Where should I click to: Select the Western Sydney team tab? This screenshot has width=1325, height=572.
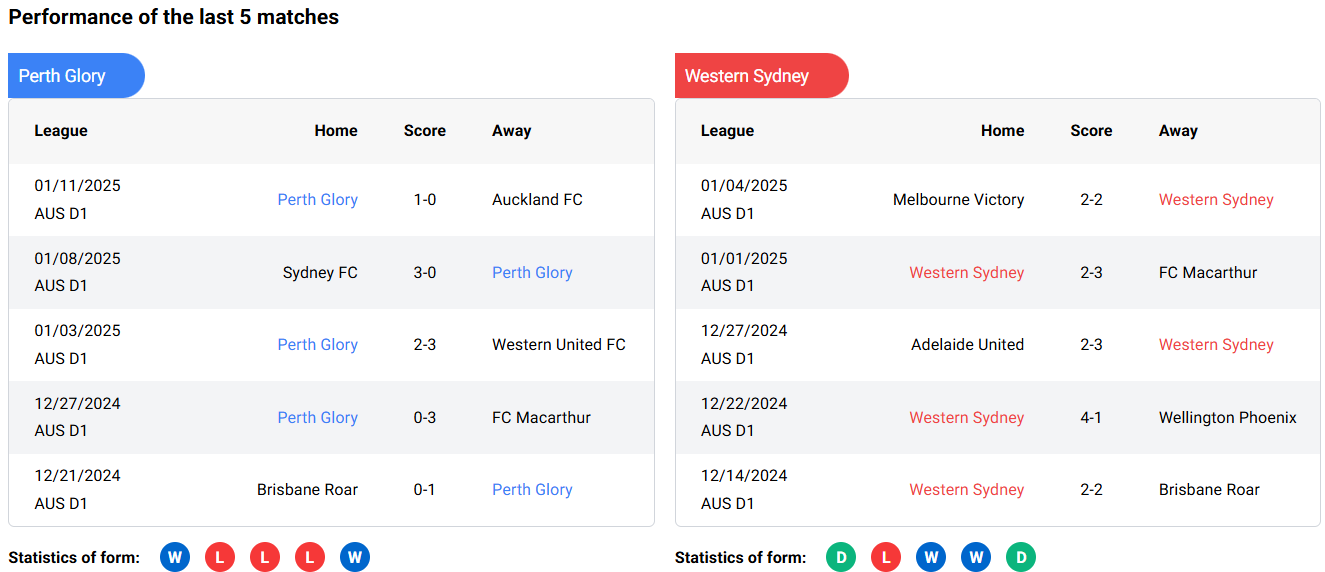point(760,76)
